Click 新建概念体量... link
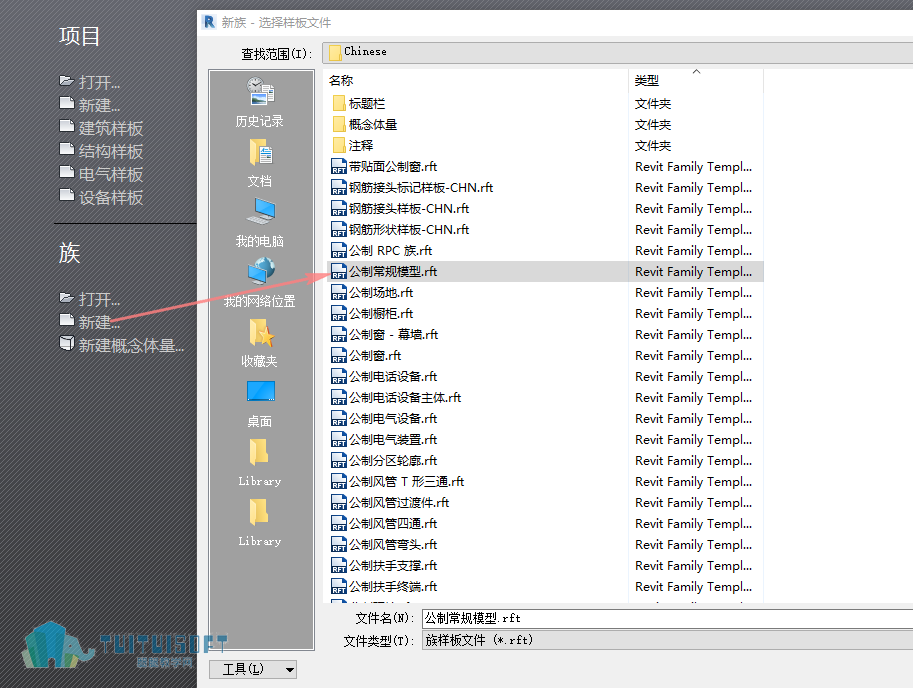Screen dimensions: 913x688 click(x=122, y=345)
